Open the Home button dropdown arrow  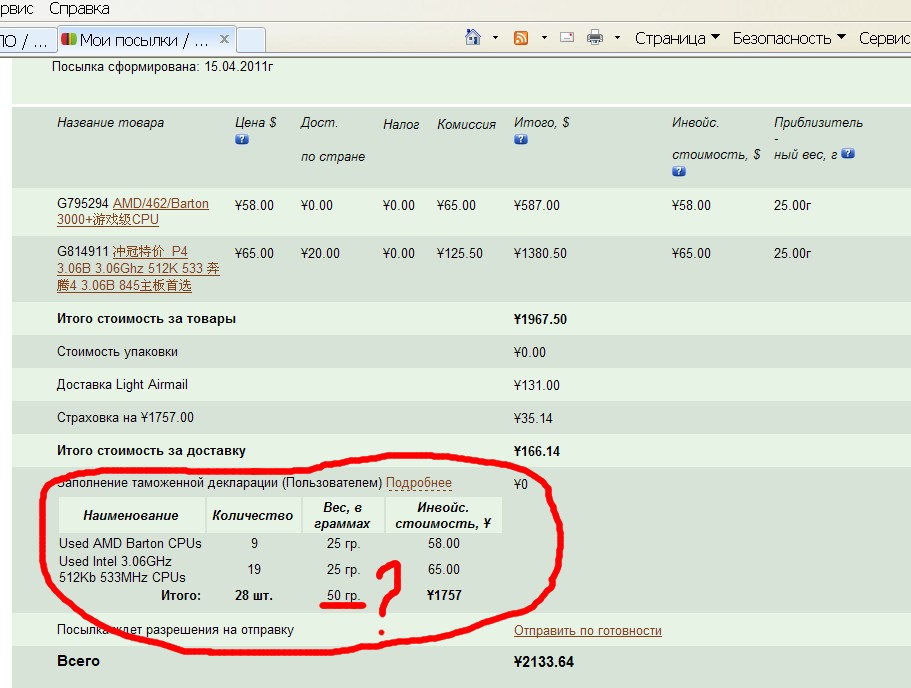tap(496, 38)
